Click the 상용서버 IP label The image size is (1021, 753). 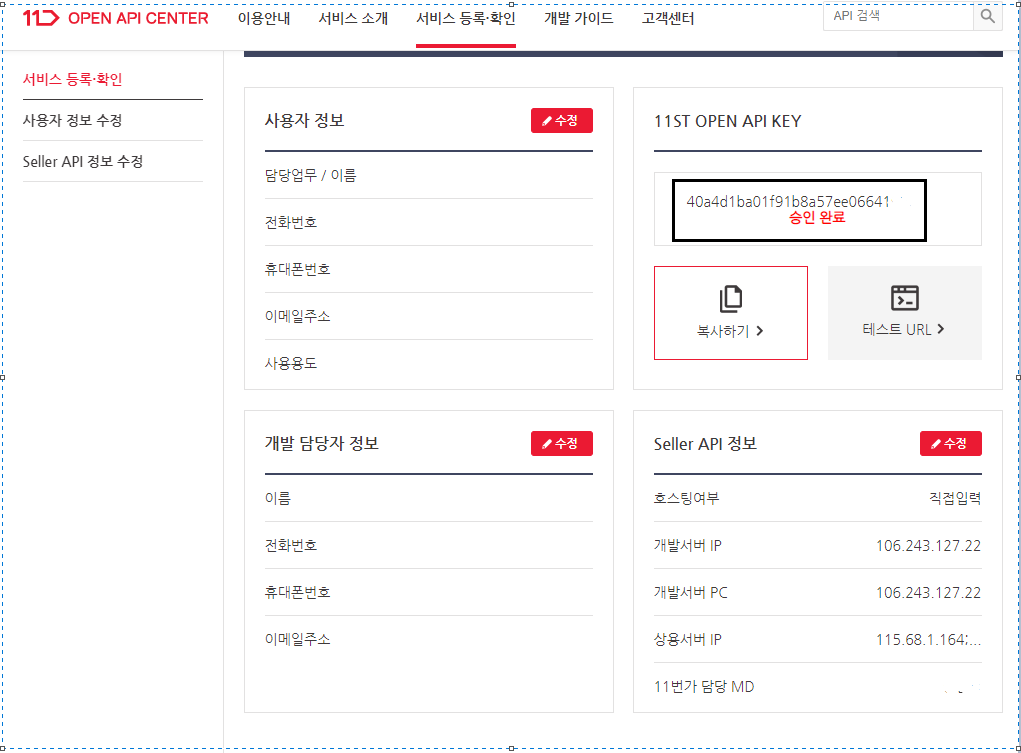(x=688, y=639)
